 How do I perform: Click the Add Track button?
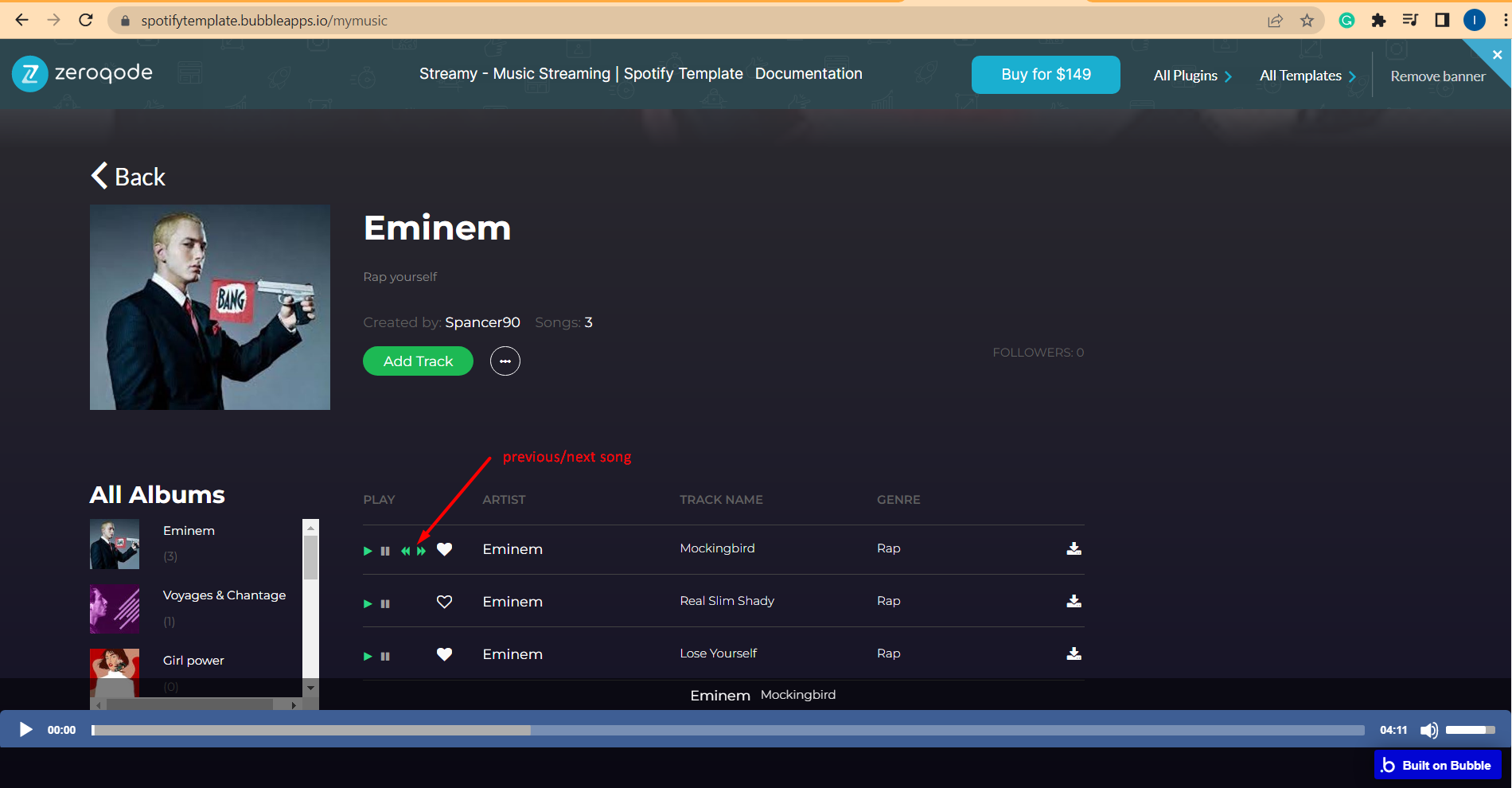(418, 361)
